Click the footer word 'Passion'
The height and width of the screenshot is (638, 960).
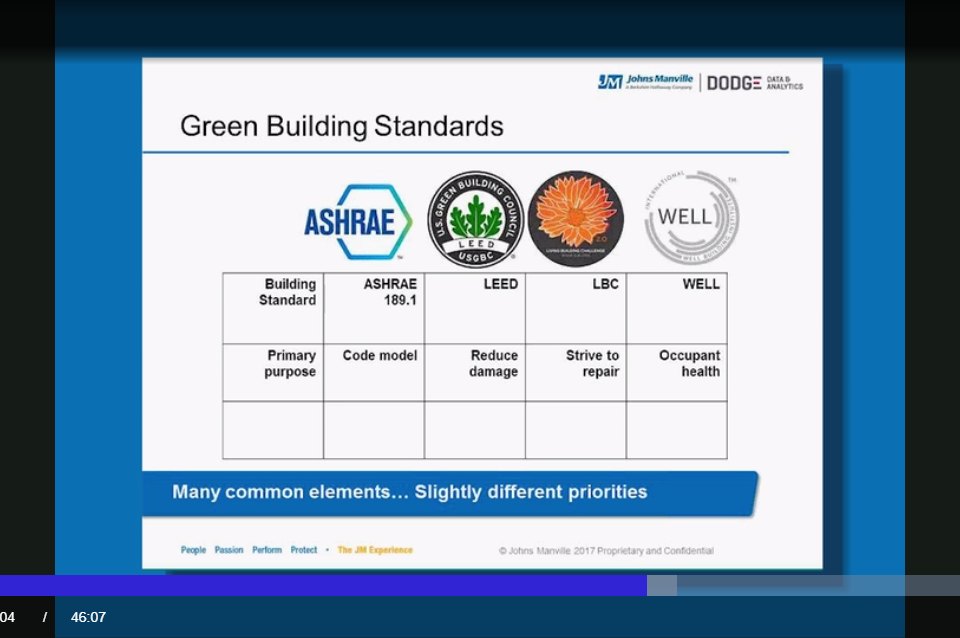pyautogui.click(x=229, y=550)
